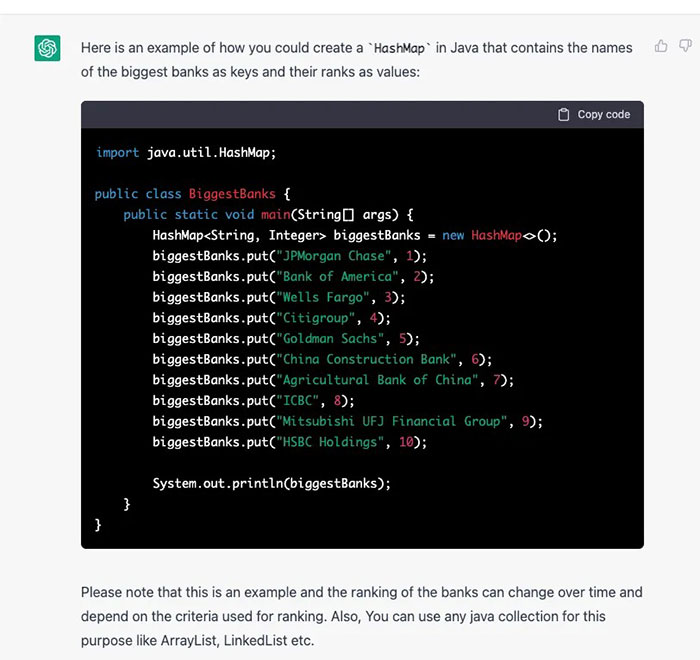The width and height of the screenshot is (700, 660).
Task: Click the BiggestBanks class name
Action: [232, 194]
